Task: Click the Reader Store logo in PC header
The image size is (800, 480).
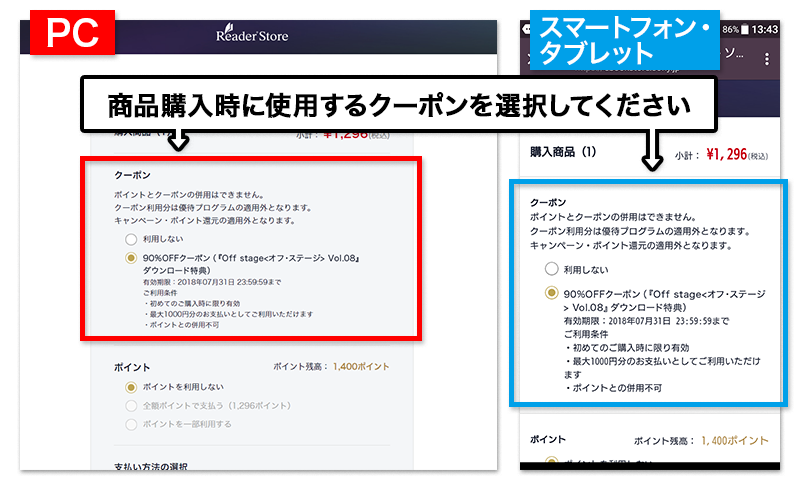Action: point(252,34)
